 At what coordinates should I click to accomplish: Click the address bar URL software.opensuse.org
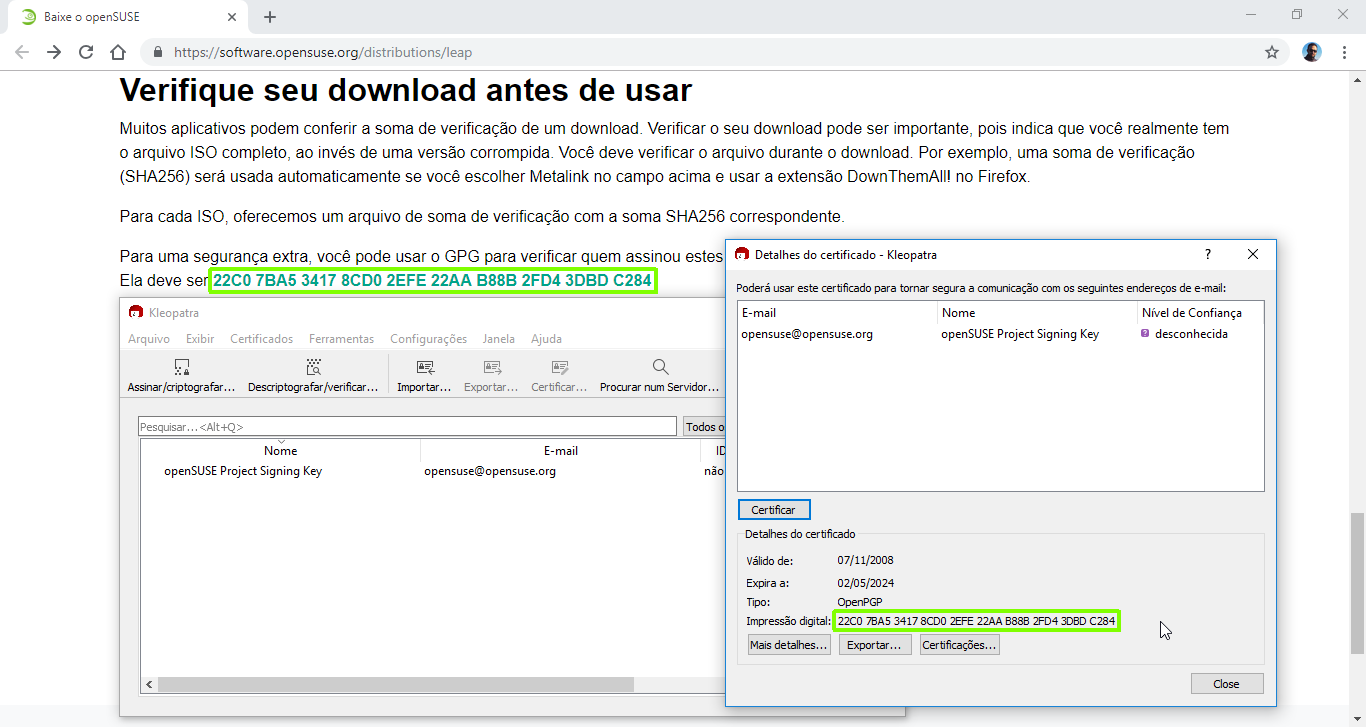(x=323, y=52)
